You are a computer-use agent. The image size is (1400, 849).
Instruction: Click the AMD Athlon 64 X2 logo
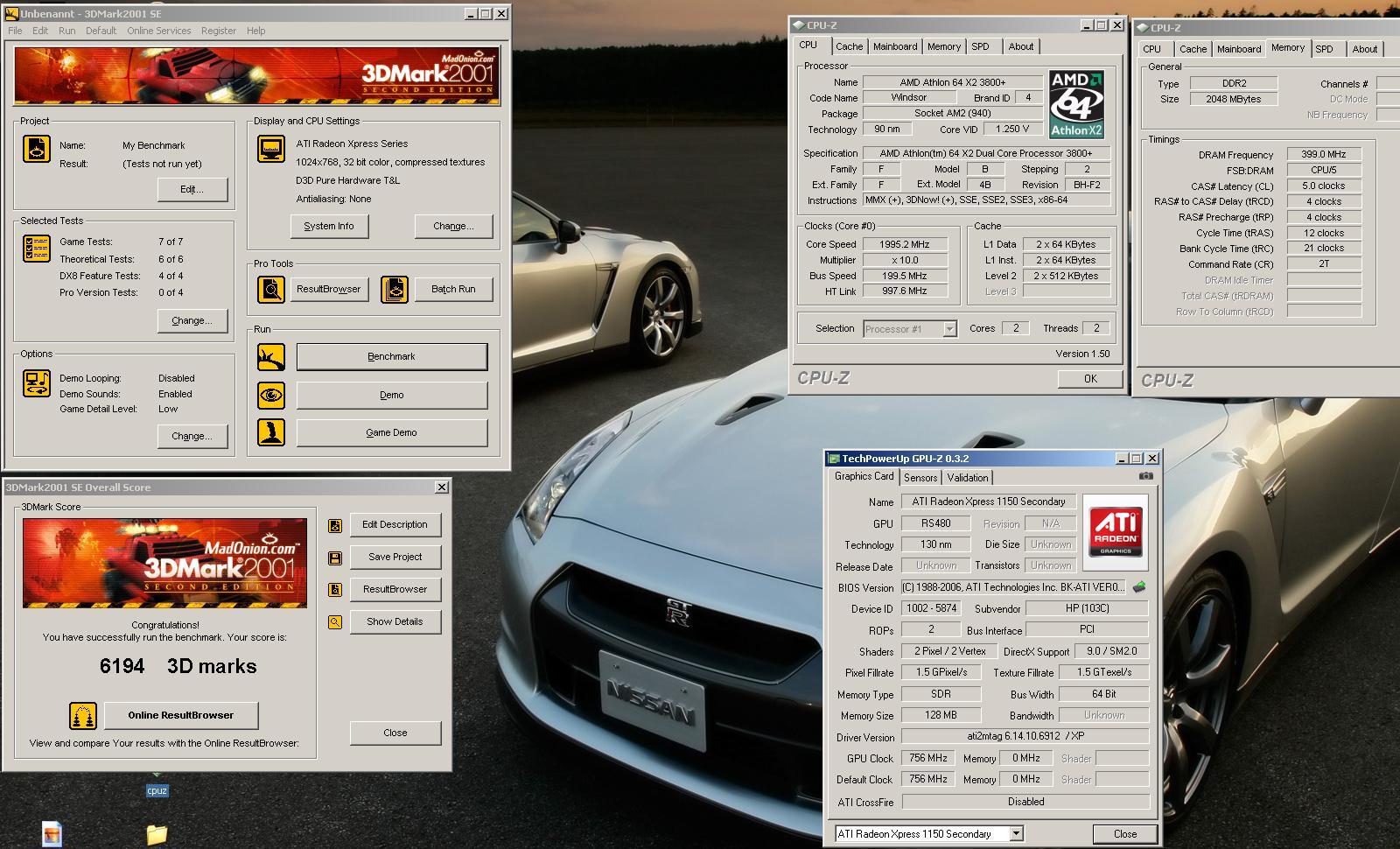point(1076,104)
